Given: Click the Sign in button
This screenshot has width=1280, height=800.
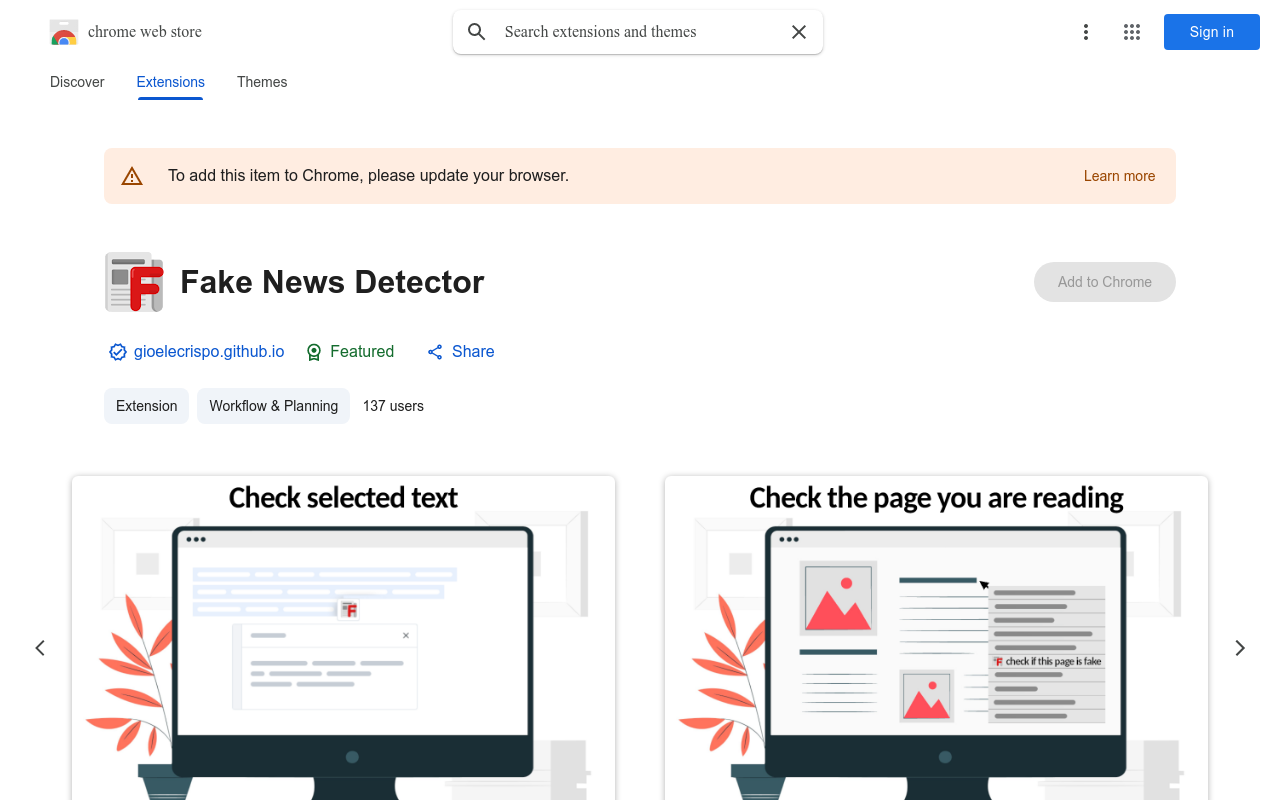Looking at the screenshot, I should pyautogui.click(x=1212, y=32).
